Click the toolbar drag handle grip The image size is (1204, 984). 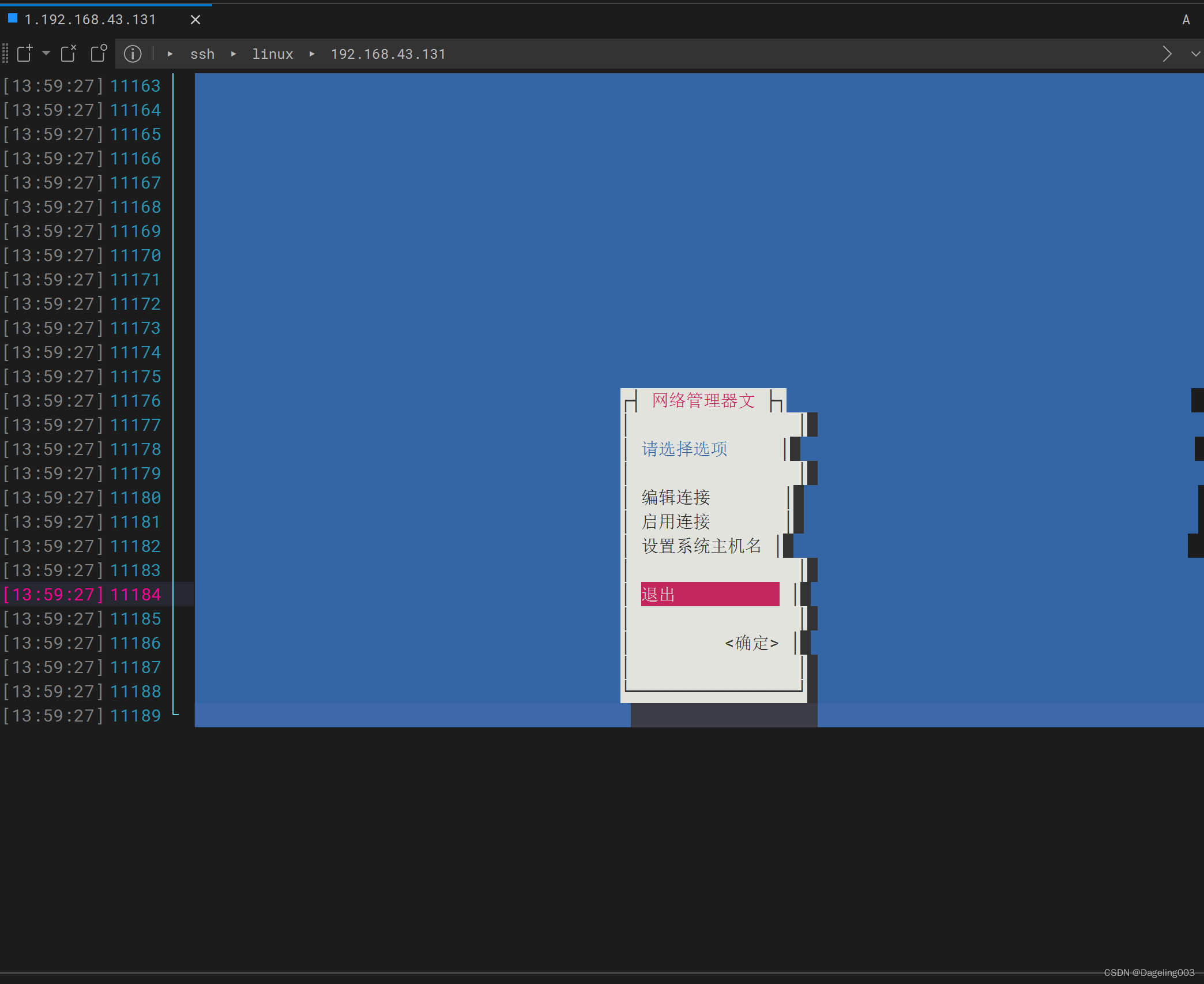pyautogui.click(x=5, y=54)
